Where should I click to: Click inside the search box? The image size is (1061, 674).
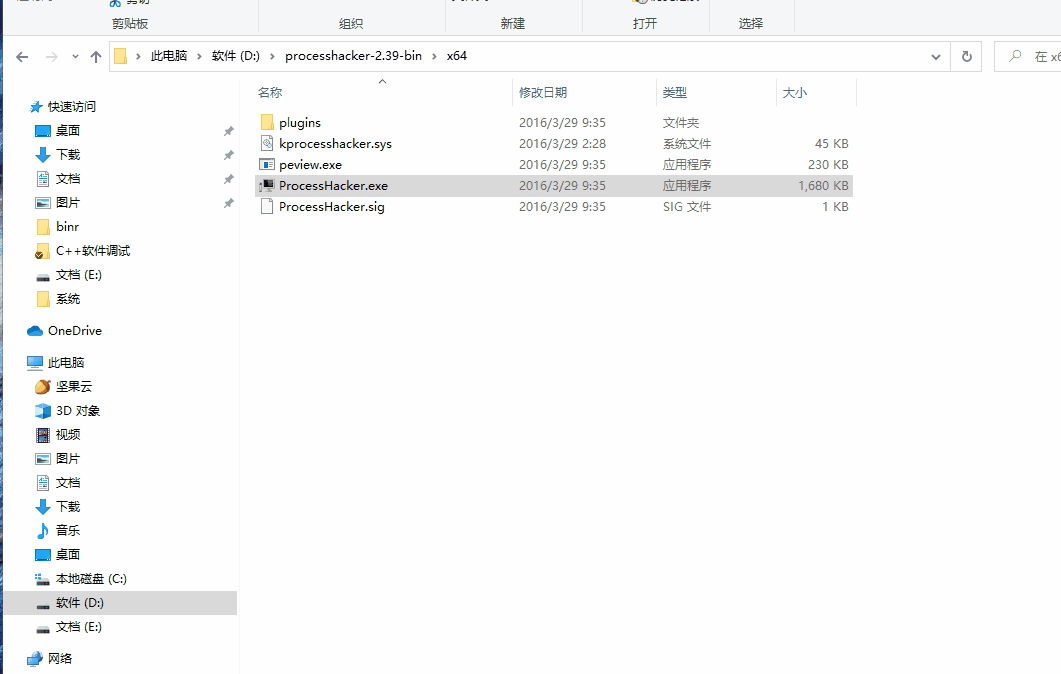(1030, 56)
